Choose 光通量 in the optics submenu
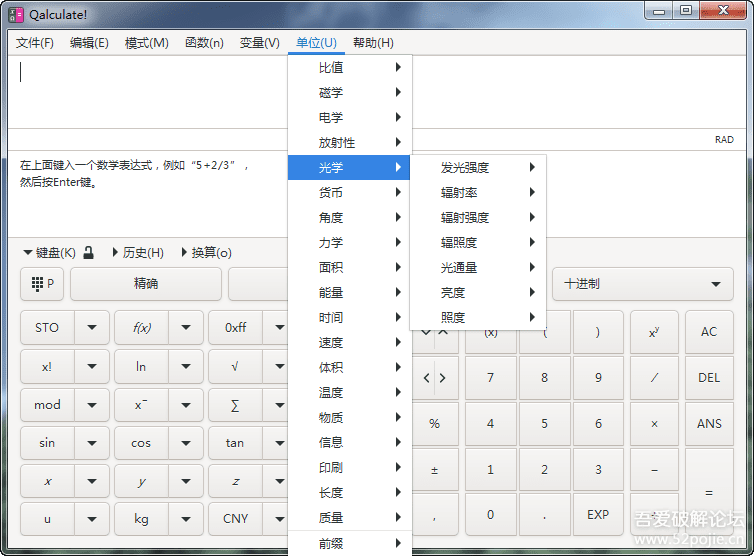This screenshot has width=754, height=556. coord(478,267)
